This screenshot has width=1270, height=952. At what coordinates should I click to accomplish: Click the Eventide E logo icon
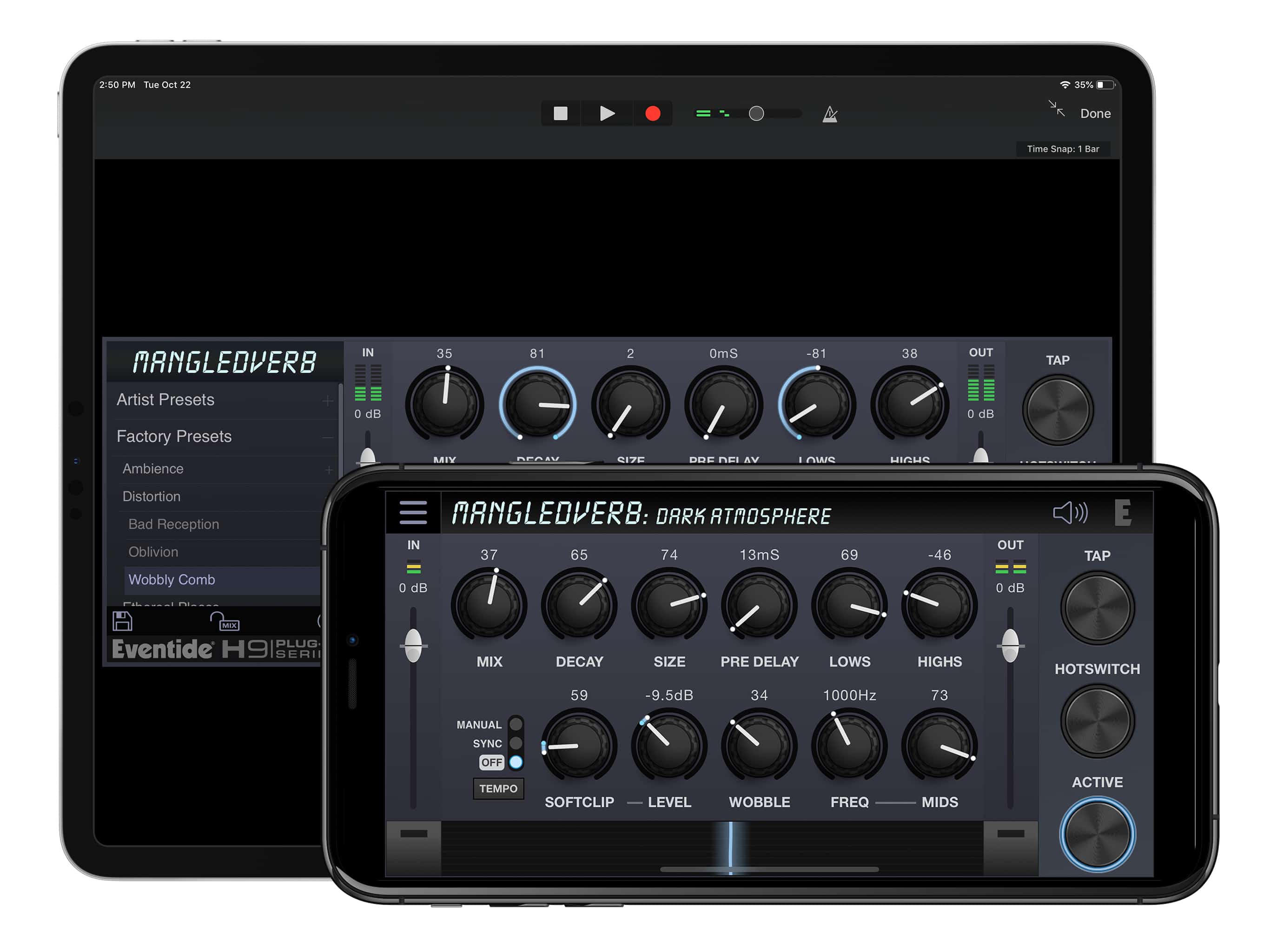(1123, 513)
